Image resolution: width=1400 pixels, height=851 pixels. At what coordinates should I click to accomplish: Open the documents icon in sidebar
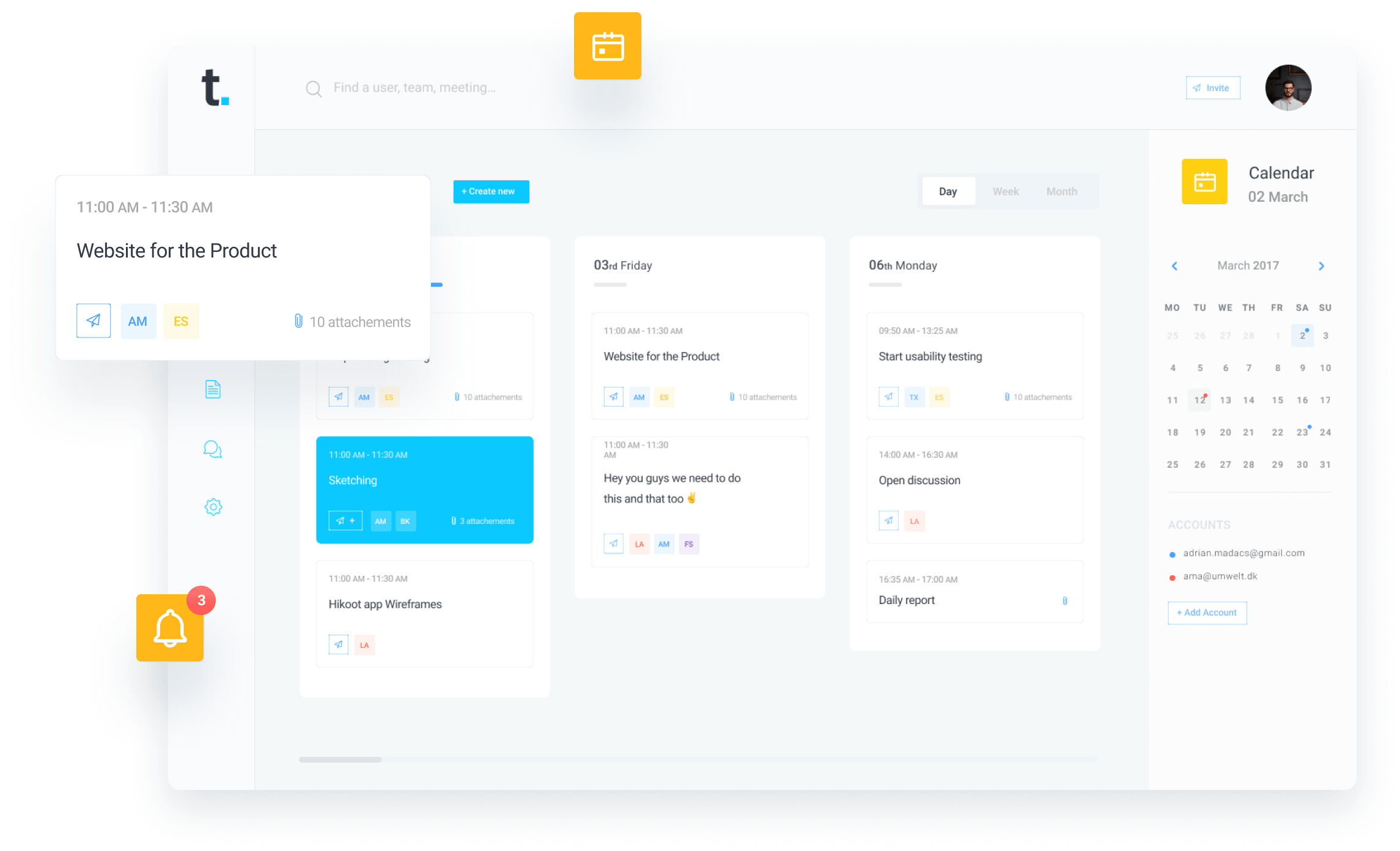[x=213, y=389]
